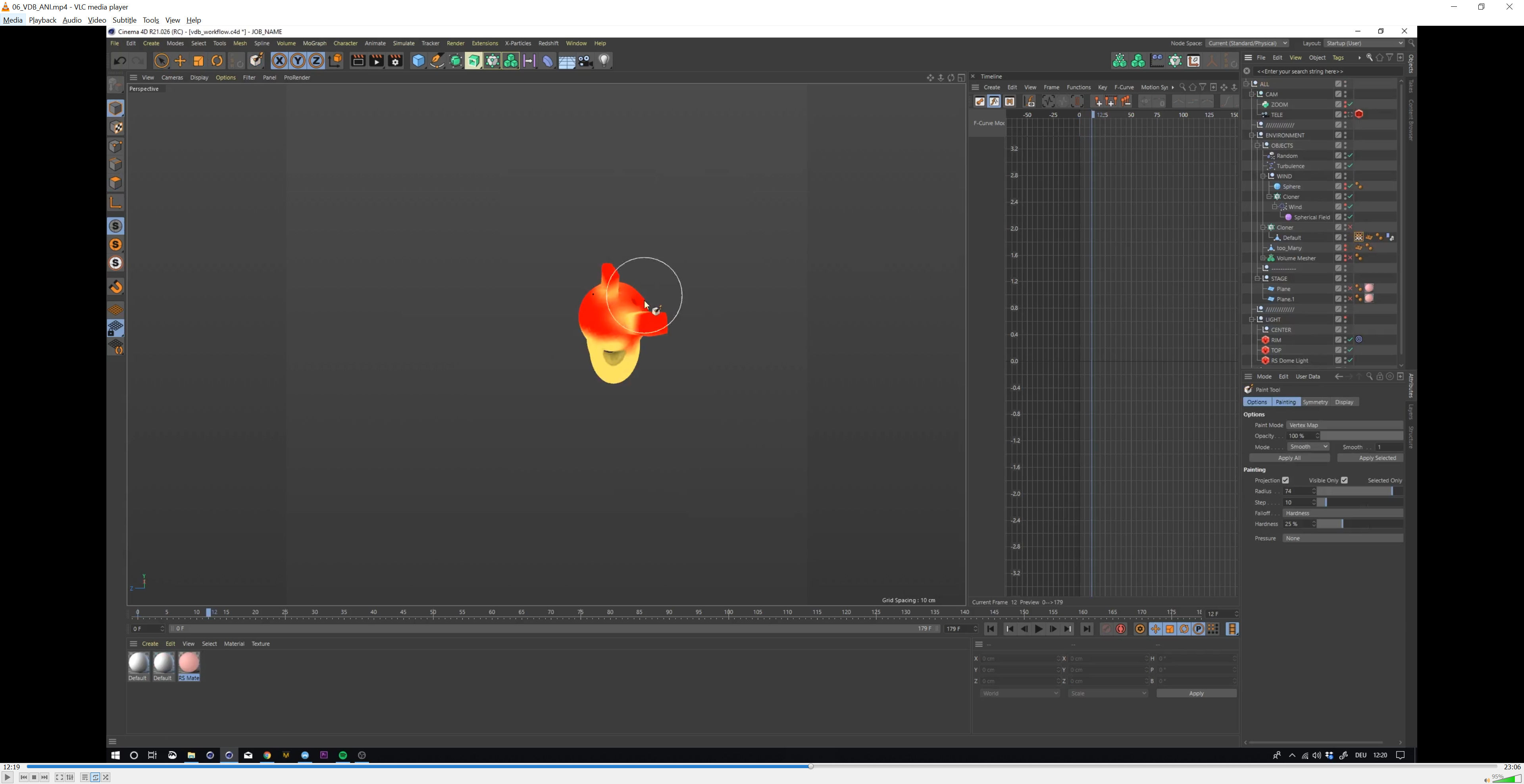Toggle VLC loop playback button
Screen dimensions: 1524x784
pos(95,778)
